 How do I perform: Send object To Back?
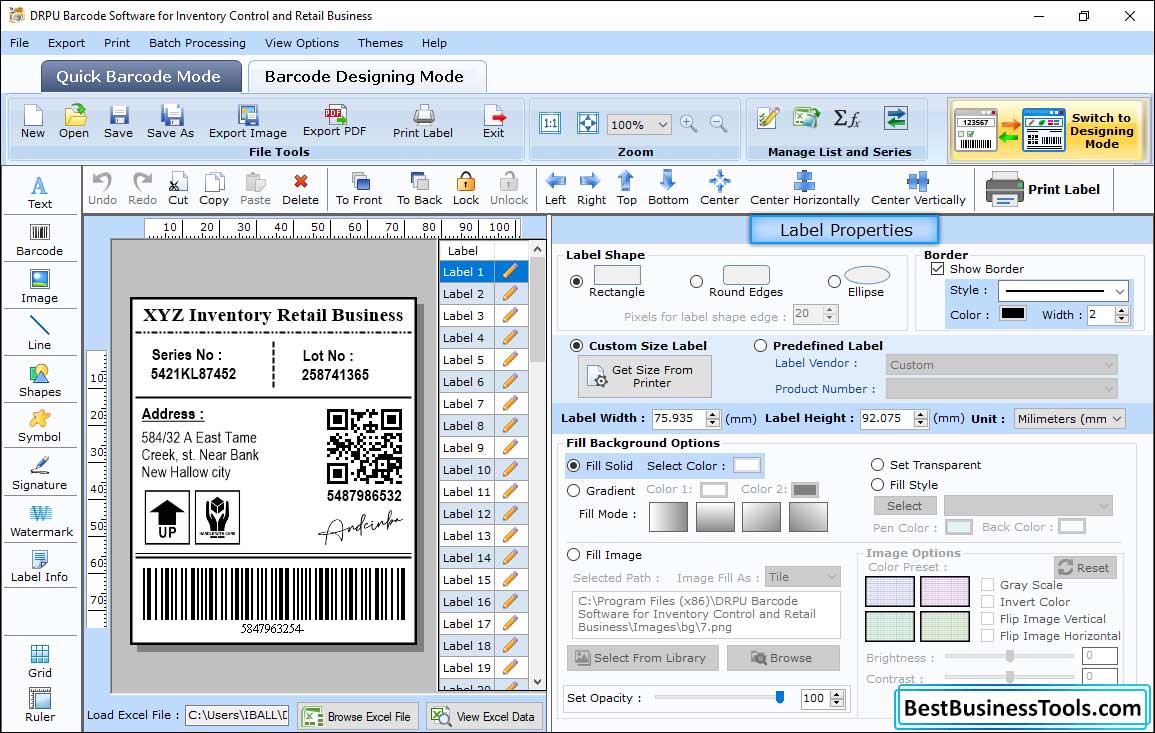point(419,189)
